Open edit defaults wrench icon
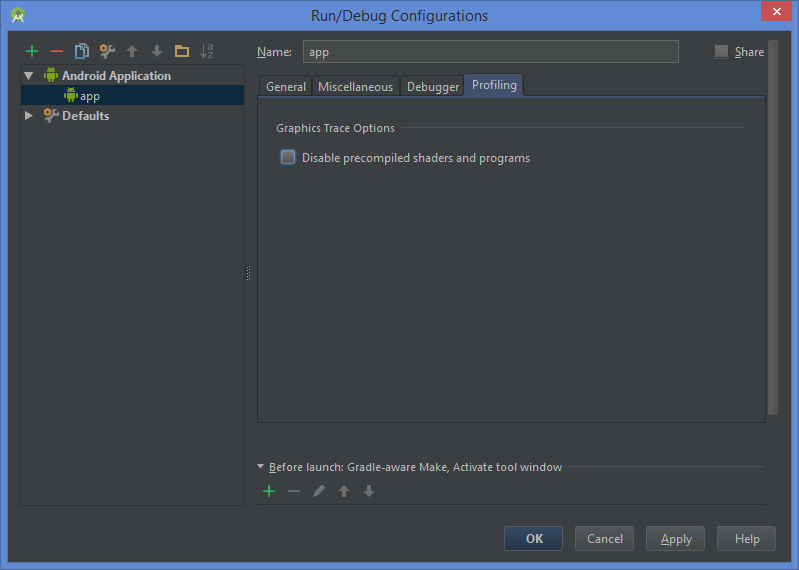The image size is (799, 570). (x=107, y=51)
